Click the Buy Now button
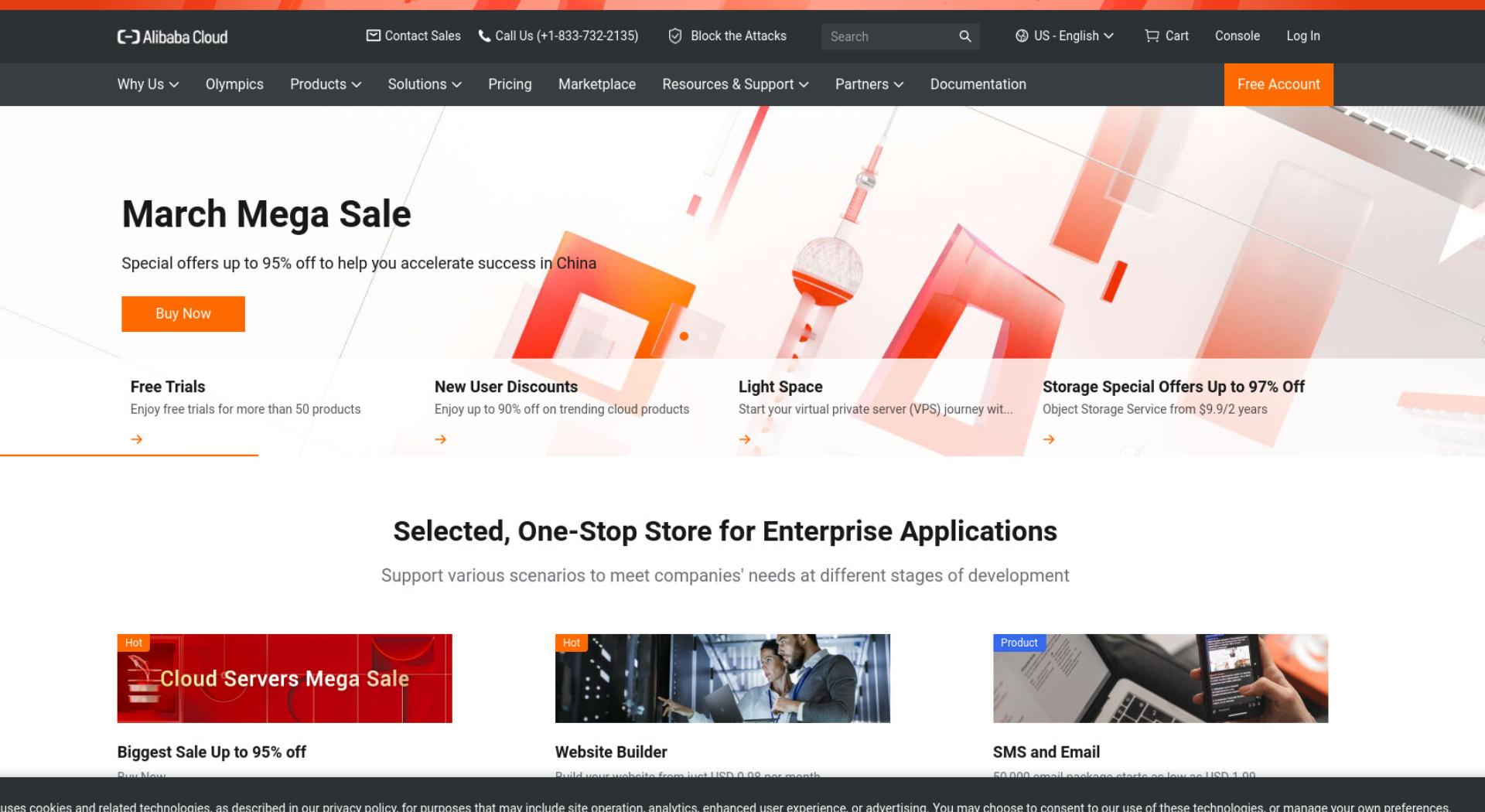Viewport: 1485px width, 812px height. (x=183, y=314)
